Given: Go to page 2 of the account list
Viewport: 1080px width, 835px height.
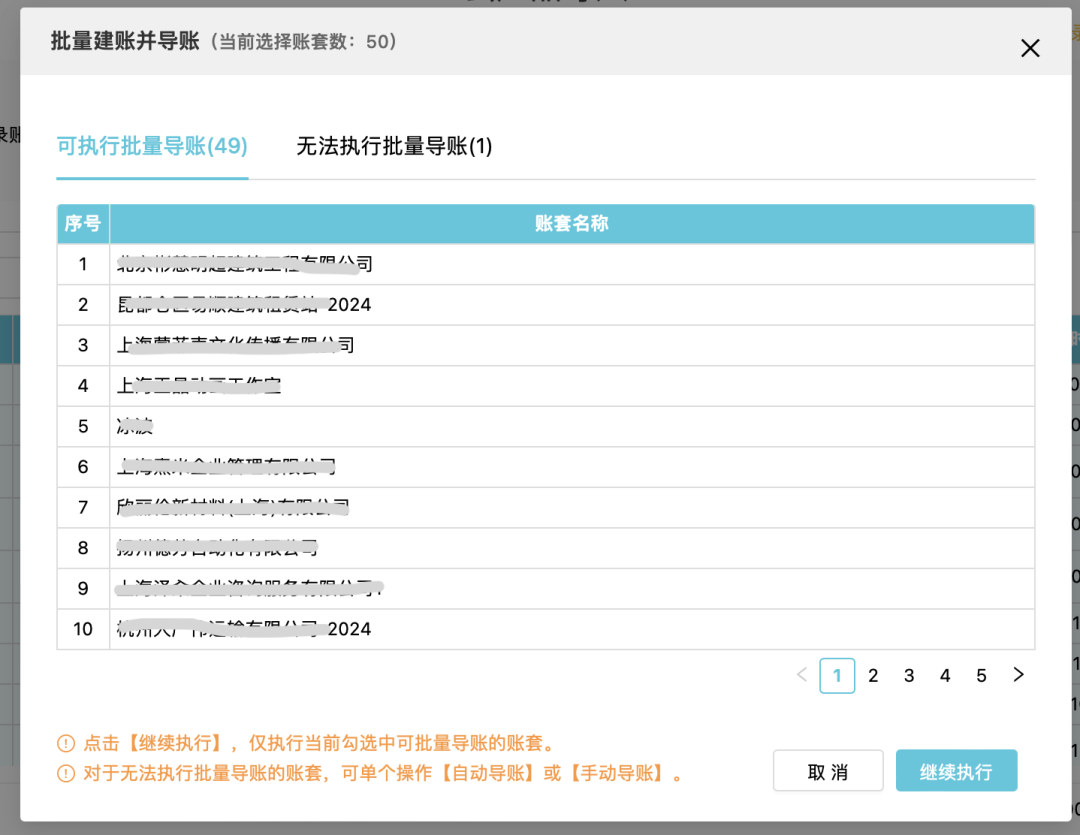Looking at the screenshot, I should click(x=873, y=675).
